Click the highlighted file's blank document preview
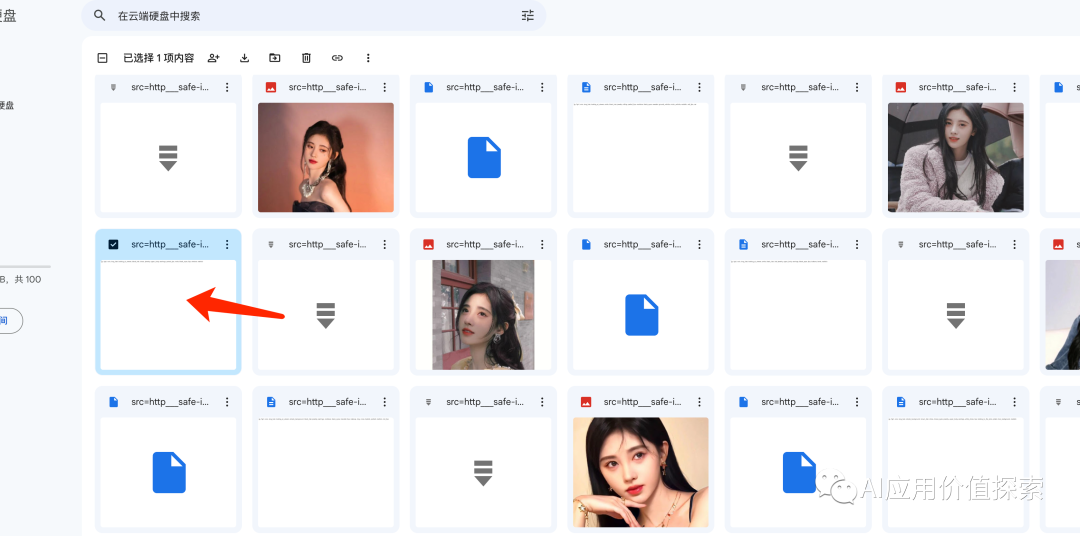This screenshot has height=536, width=1080. click(x=168, y=315)
